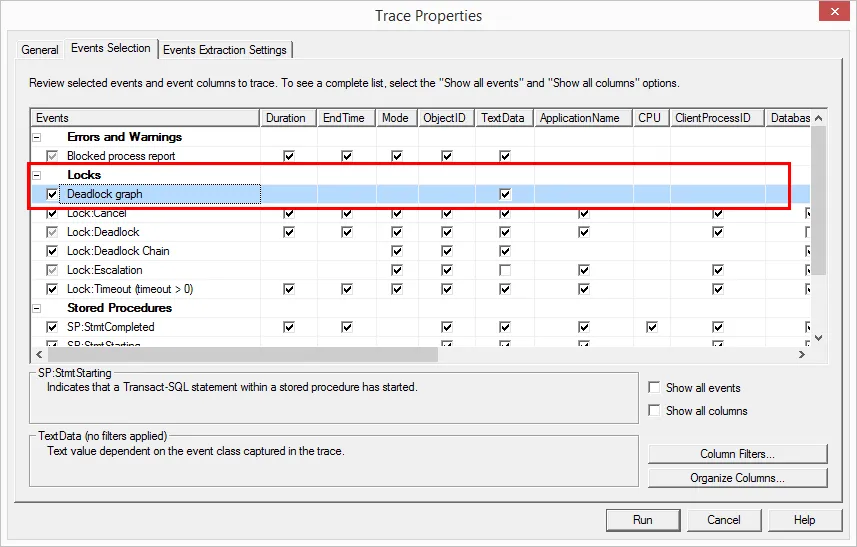Viewport: 857px width, 547px height.
Task: Uncheck the Deadlock graph event checkbox
Action: point(52,194)
